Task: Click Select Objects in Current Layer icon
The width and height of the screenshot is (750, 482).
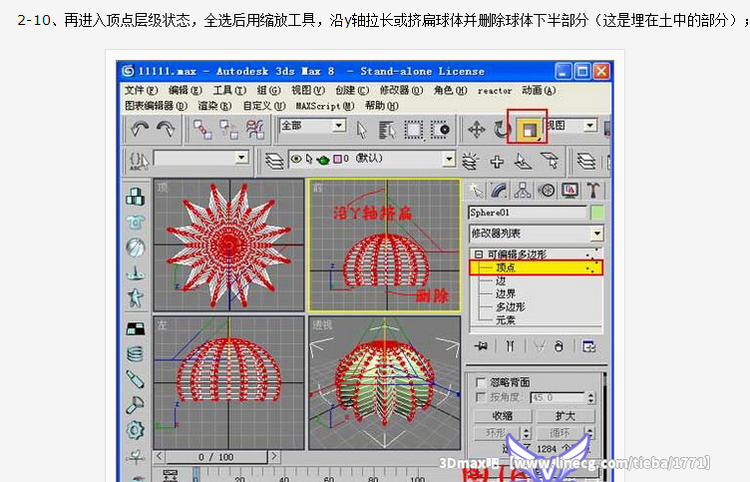Action: click(x=523, y=162)
